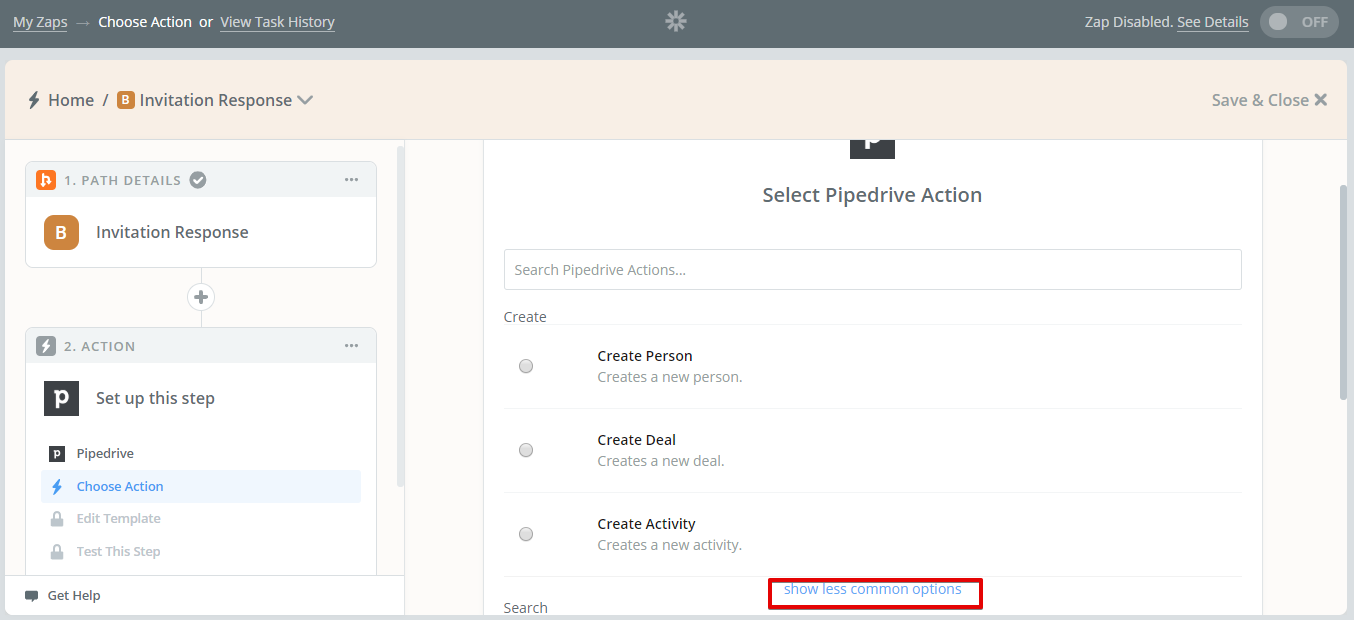Click the Creates a new deal description
Viewport: 1354px width, 620px height.
pos(661,461)
